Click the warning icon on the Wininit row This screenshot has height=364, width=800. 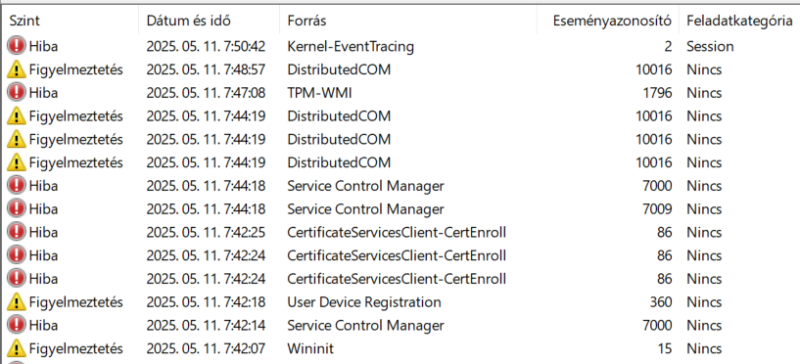coord(17,349)
